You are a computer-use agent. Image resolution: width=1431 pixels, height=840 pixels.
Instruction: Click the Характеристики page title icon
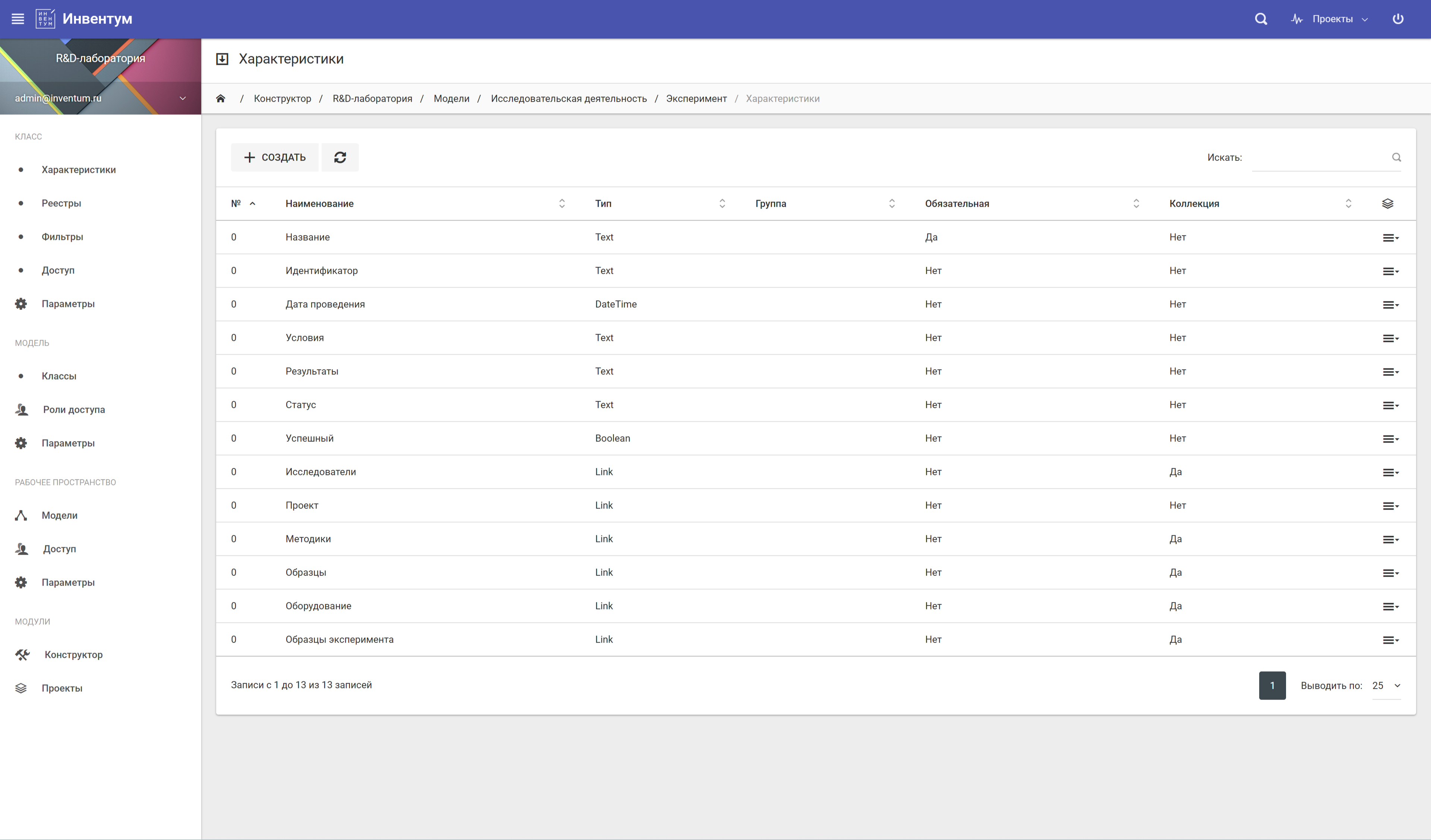(222, 59)
